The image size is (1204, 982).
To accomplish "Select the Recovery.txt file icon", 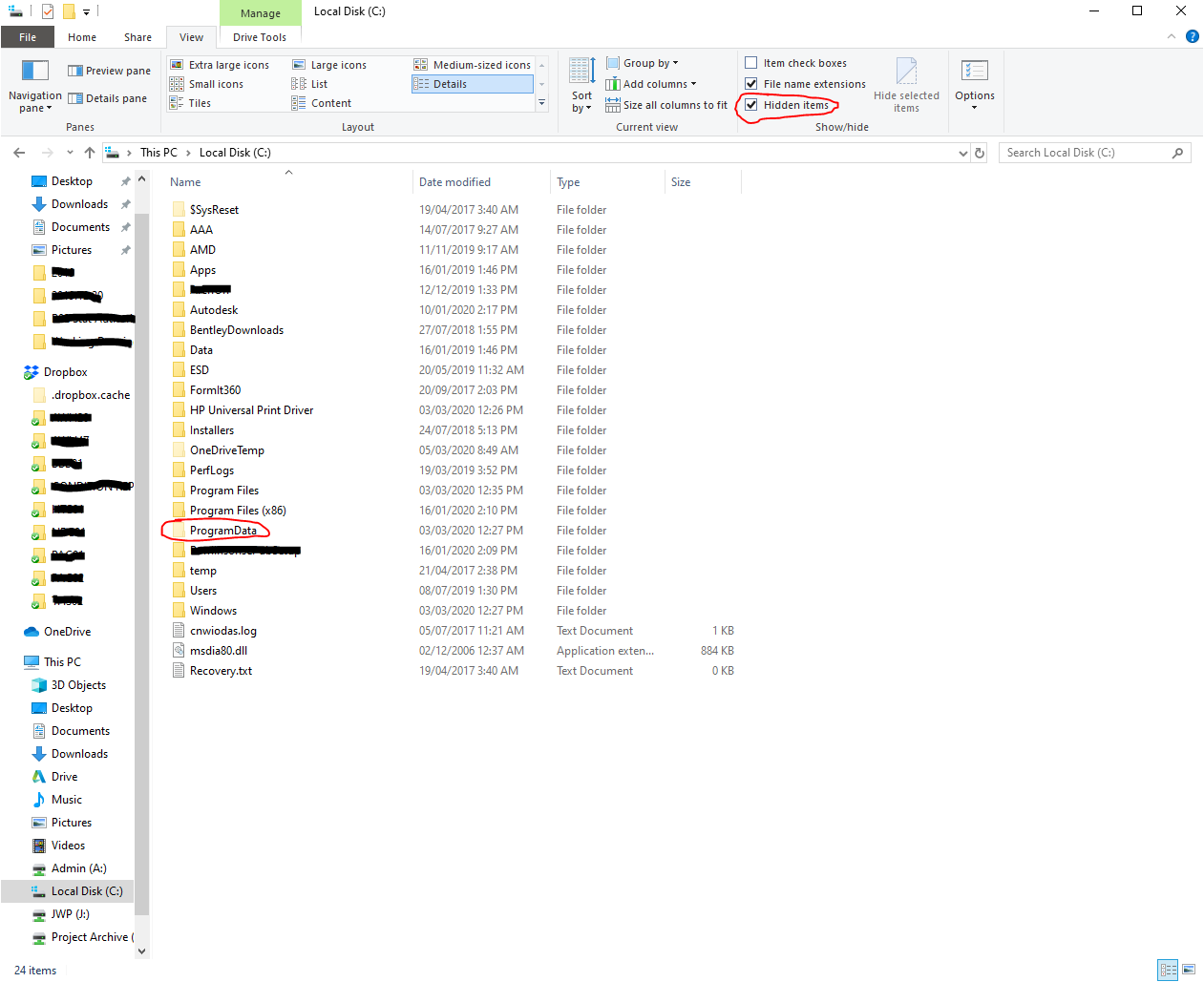I will [179, 670].
